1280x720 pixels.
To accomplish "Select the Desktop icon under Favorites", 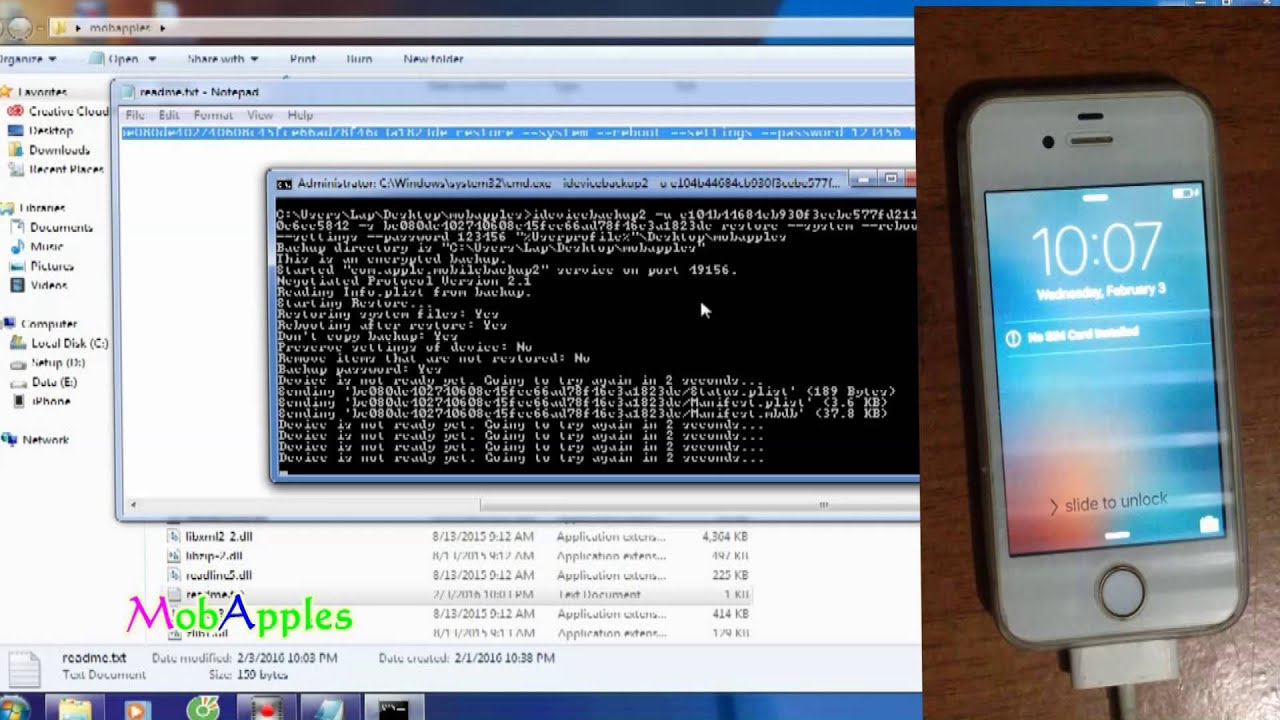I will (14, 131).
